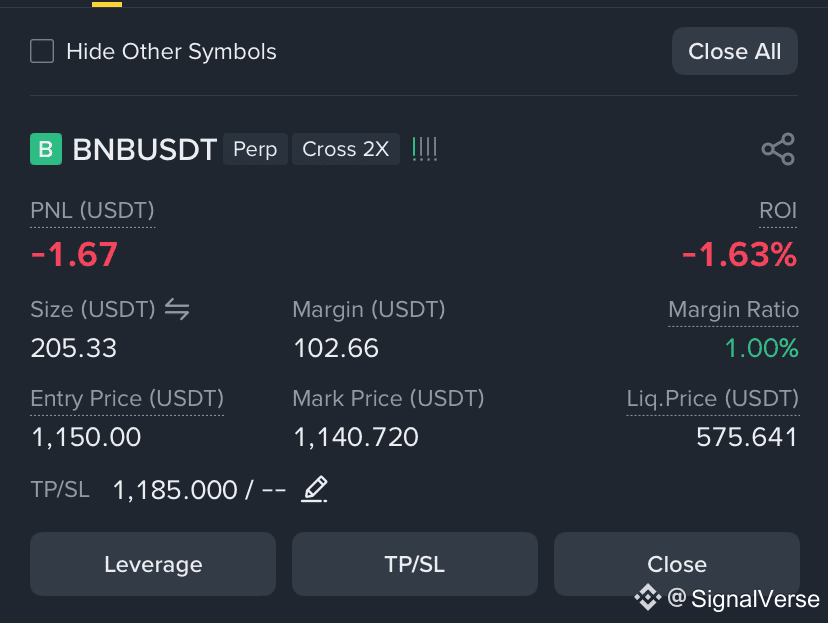828x623 pixels.
Task: Enable the Hide Other Symbols checkbox
Action: coord(42,51)
